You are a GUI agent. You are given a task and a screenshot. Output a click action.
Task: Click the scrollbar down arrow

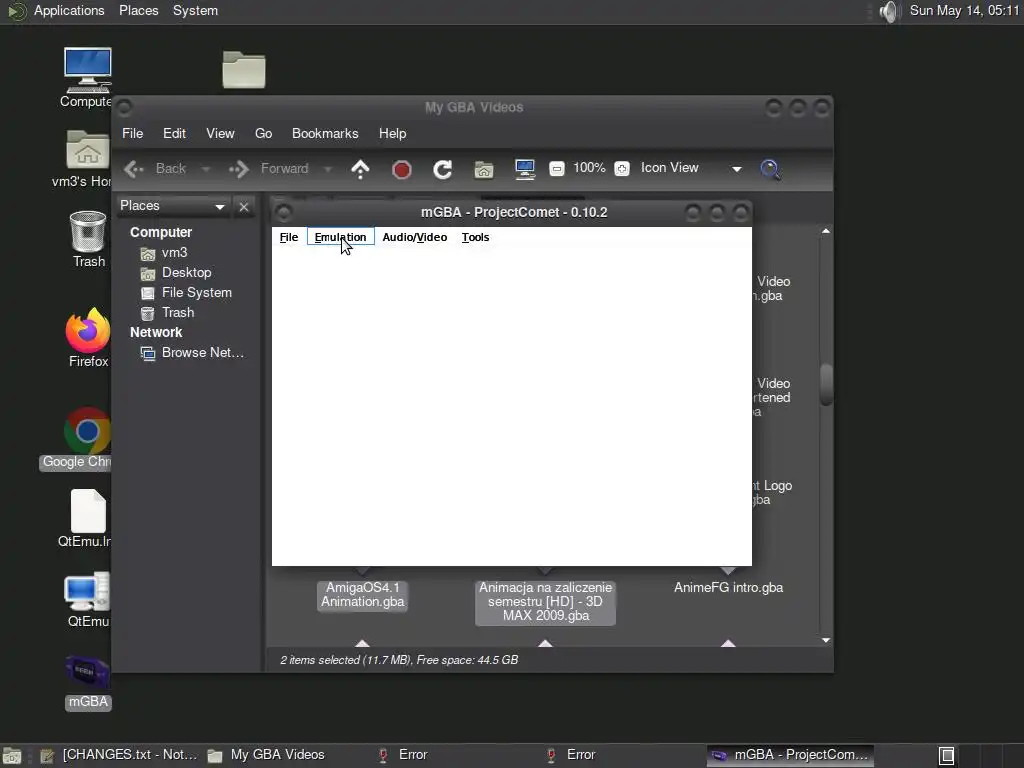tap(826, 640)
